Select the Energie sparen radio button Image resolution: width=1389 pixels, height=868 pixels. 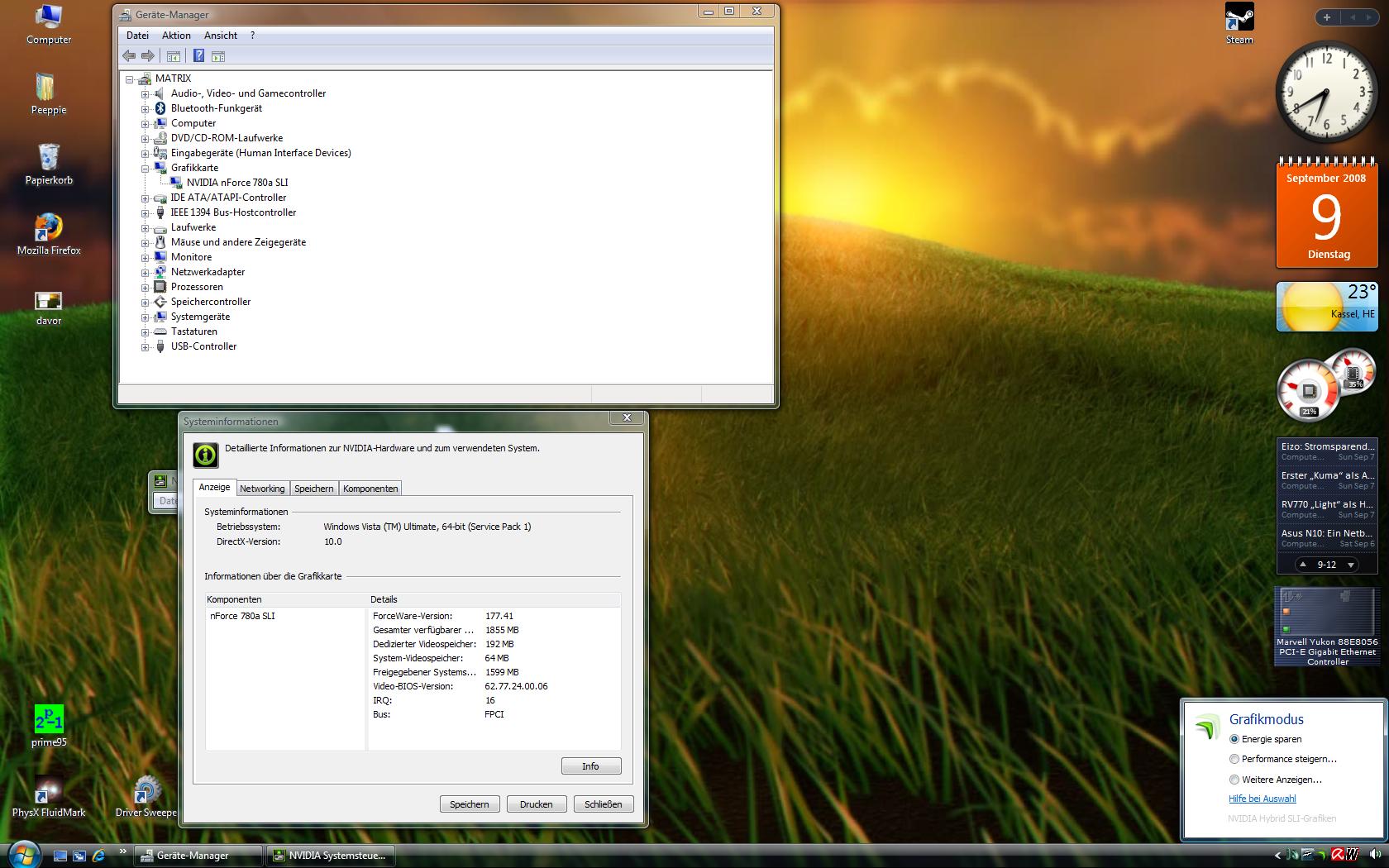pos(1234,739)
